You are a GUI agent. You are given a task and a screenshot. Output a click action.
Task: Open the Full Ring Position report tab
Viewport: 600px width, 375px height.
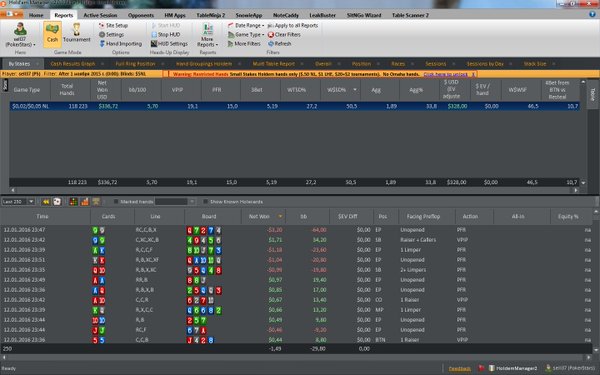tap(135, 64)
